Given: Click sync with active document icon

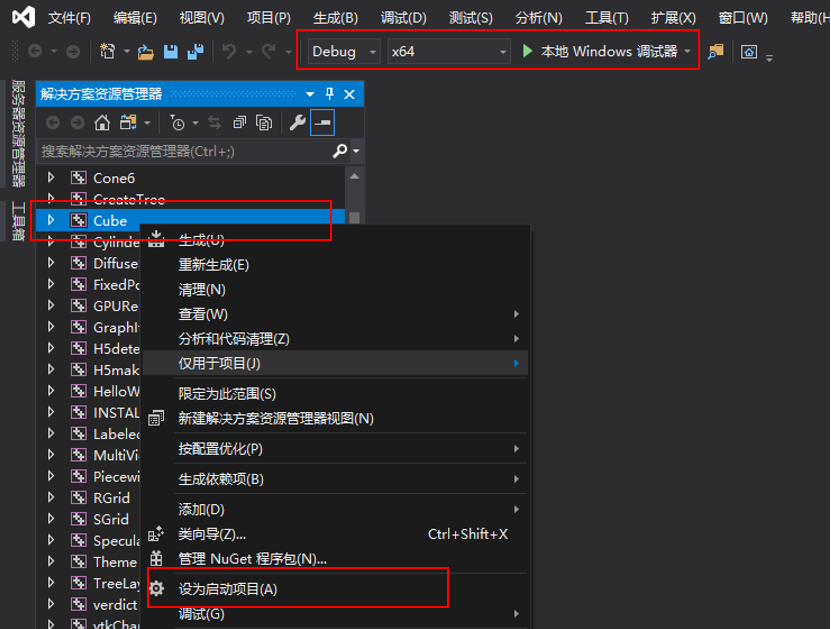Looking at the screenshot, I should click(x=215, y=123).
